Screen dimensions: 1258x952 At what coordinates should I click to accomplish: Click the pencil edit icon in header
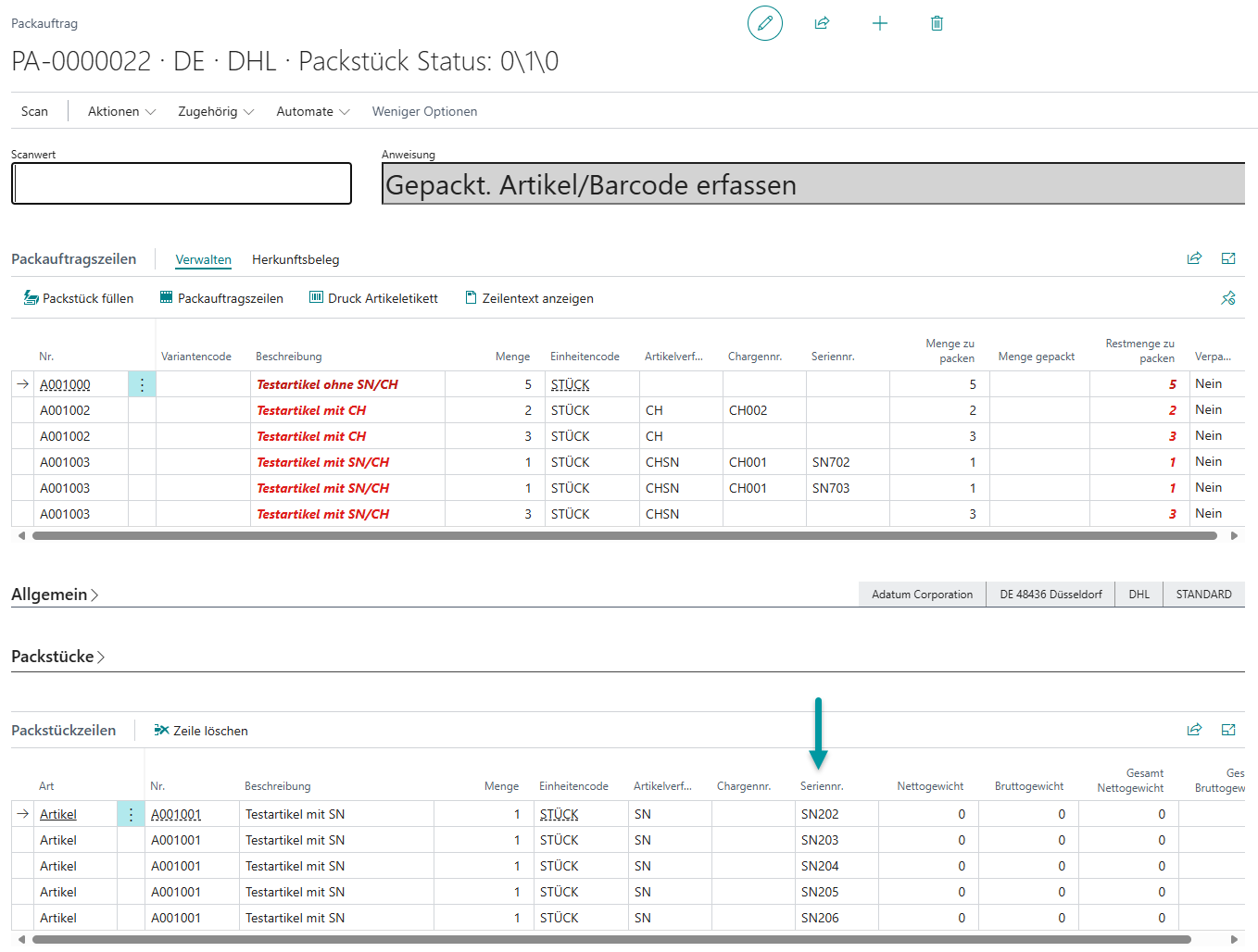(x=764, y=23)
